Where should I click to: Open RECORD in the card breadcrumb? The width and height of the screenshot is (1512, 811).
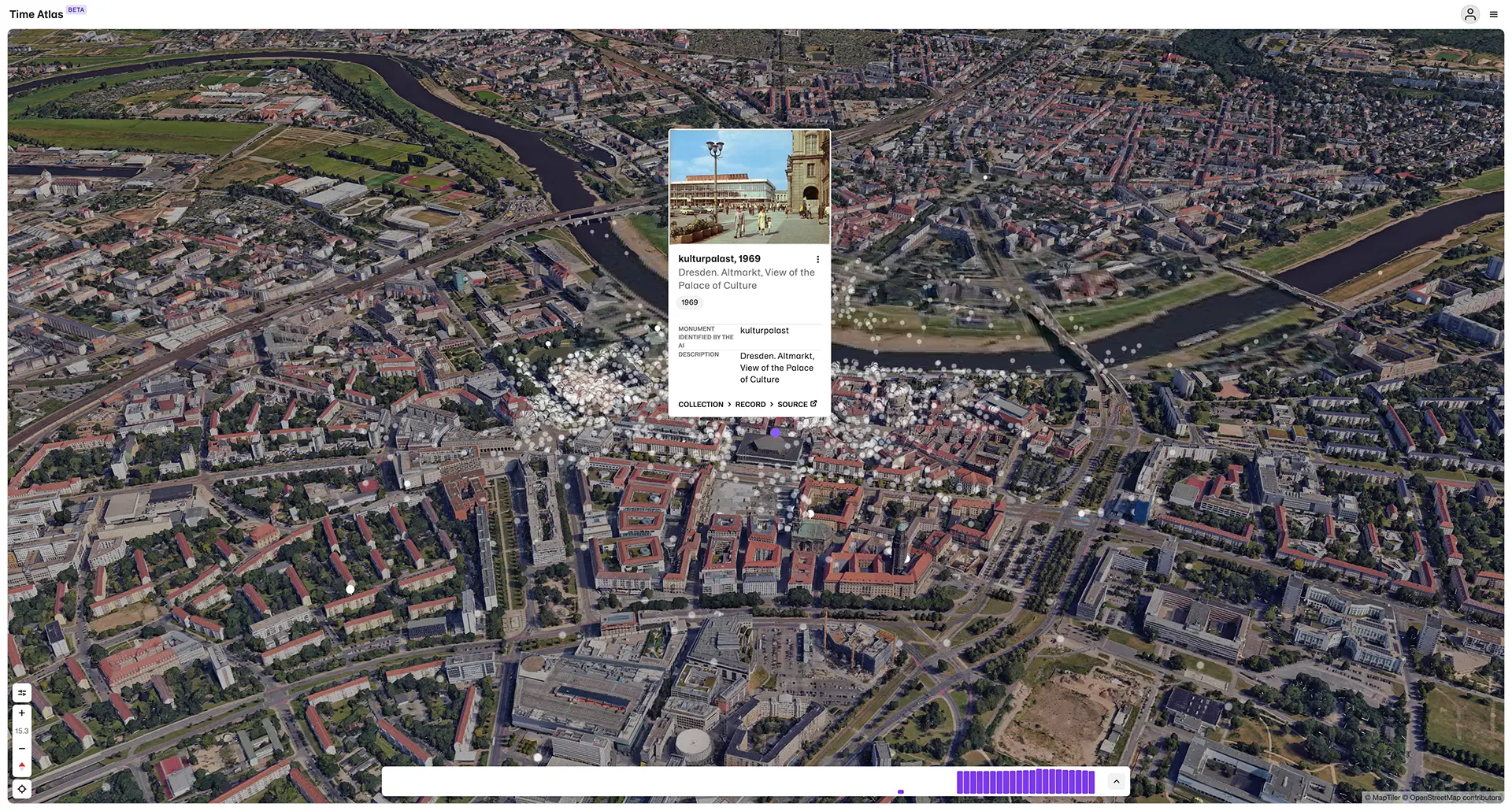pos(750,405)
